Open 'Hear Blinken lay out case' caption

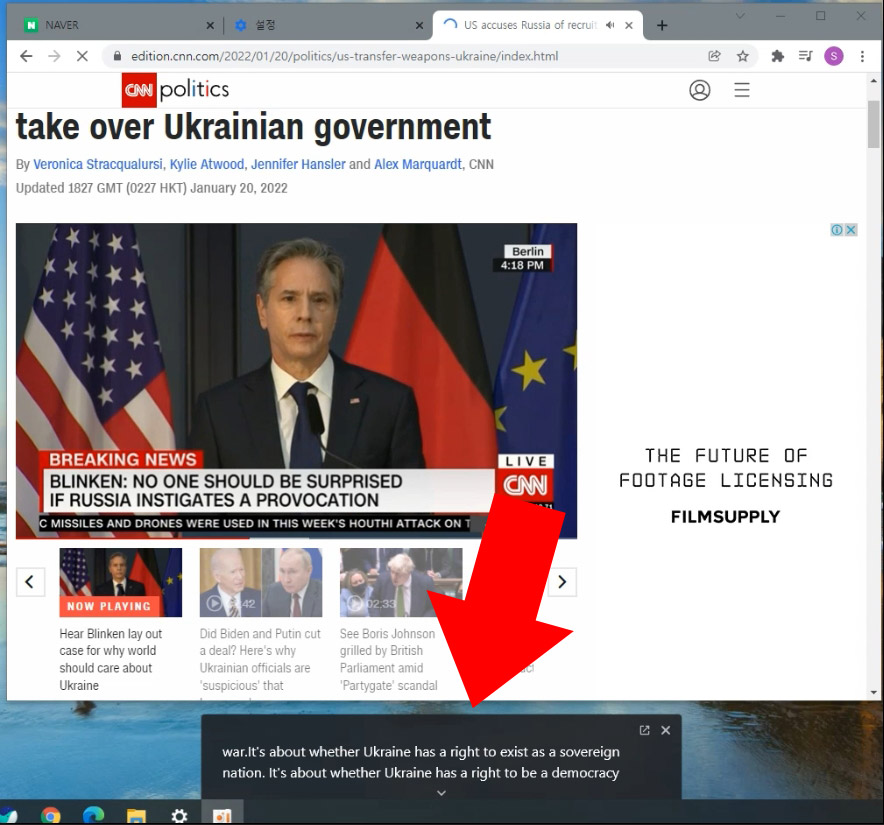click(110, 659)
